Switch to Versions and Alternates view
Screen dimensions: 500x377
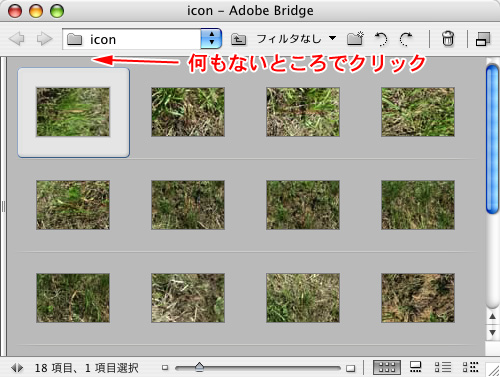471,367
